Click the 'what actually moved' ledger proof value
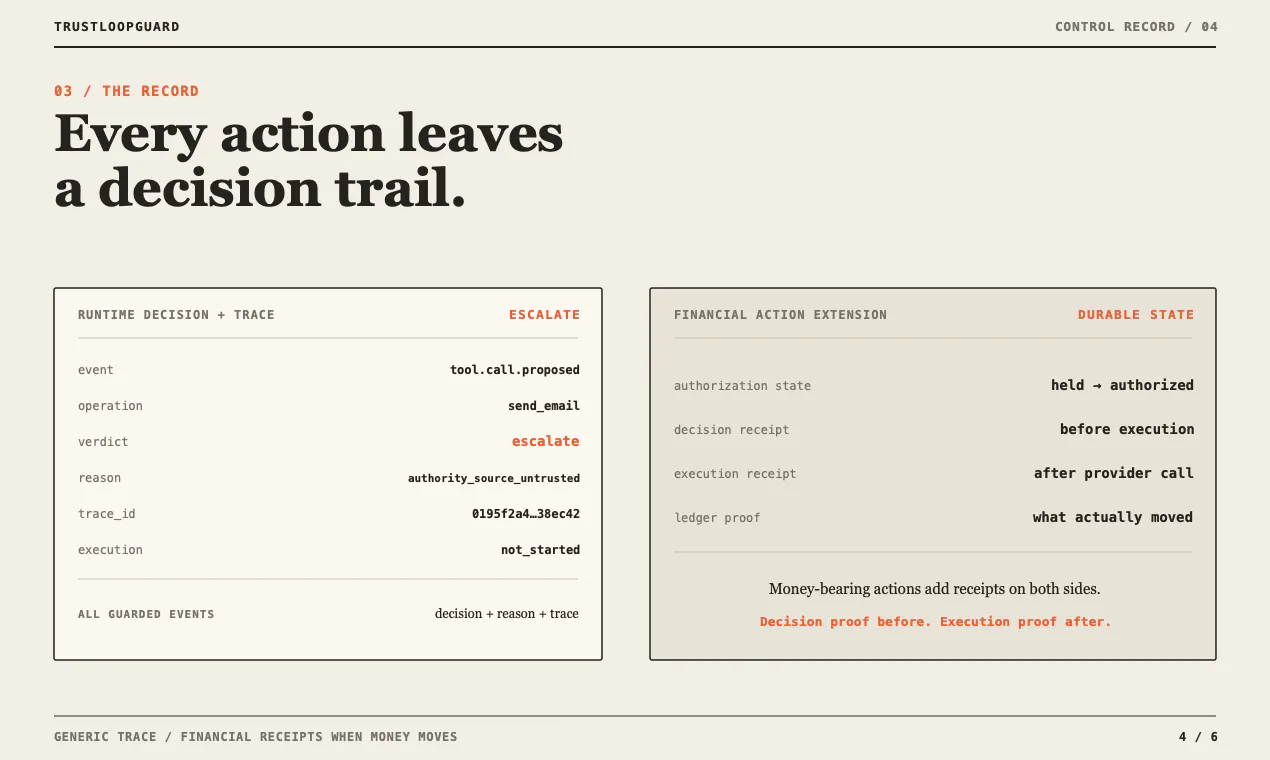This screenshot has width=1270, height=760. click(x=1113, y=517)
